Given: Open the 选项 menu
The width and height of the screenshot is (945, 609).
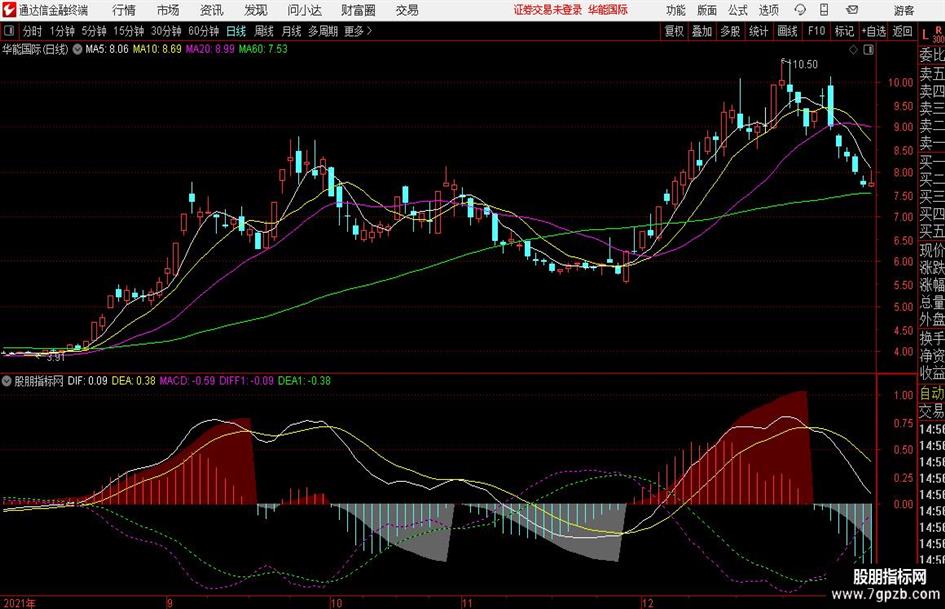Looking at the screenshot, I should tap(768, 10).
